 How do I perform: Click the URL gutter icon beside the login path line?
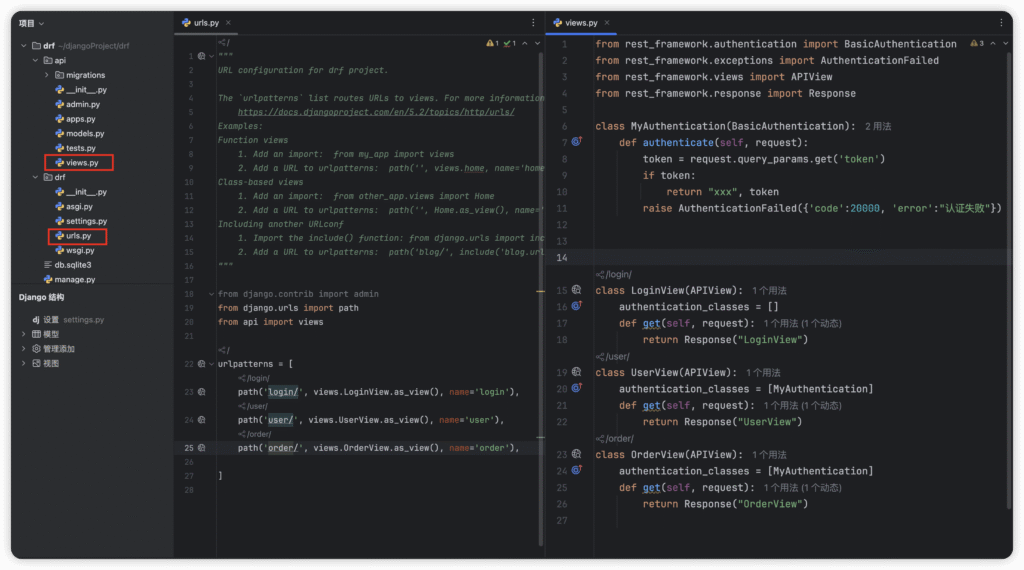[202, 393]
